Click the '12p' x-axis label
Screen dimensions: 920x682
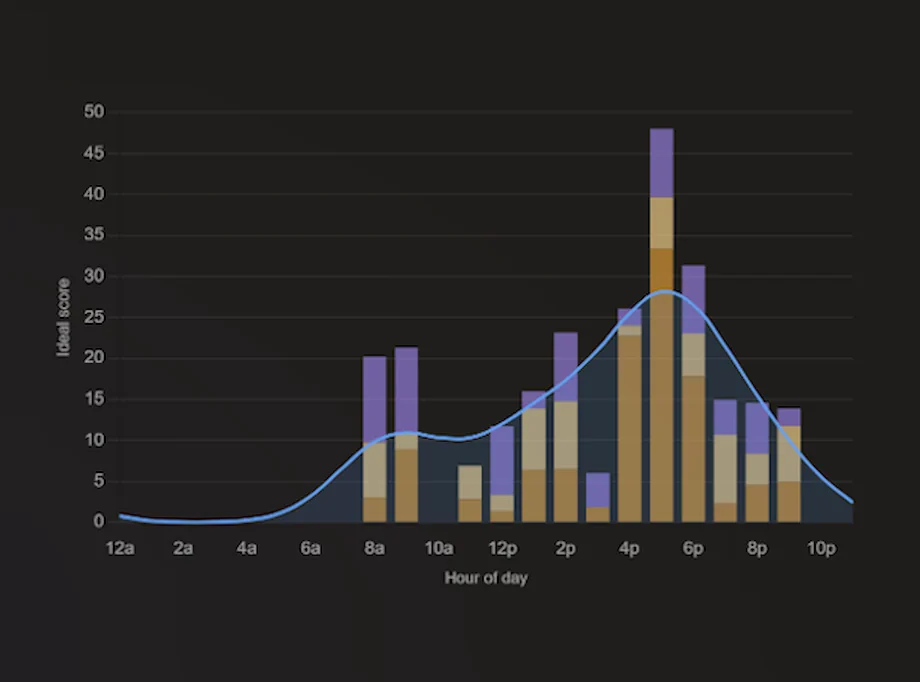click(x=502, y=548)
